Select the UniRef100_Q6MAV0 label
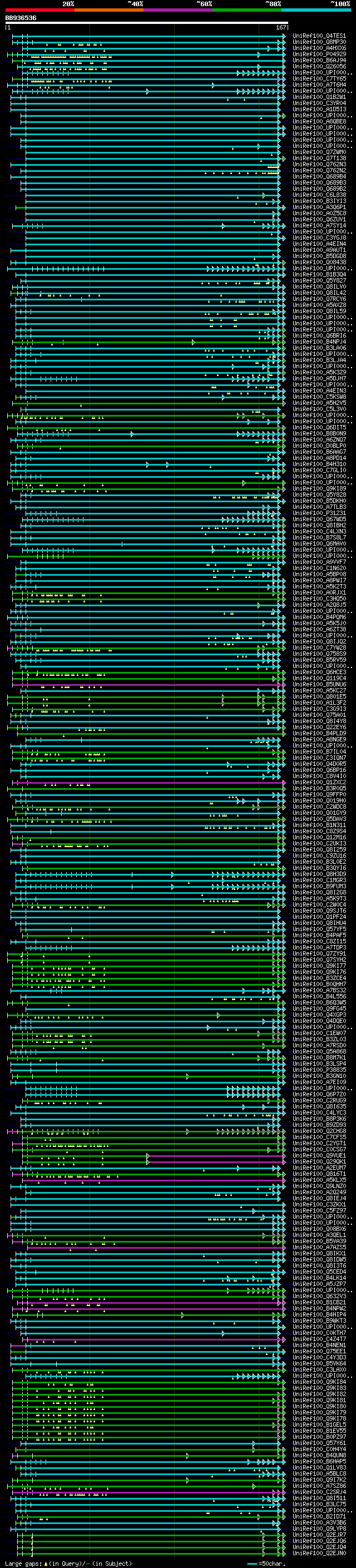The width and height of the screenshot is (356, 1568). pos(319,544)
